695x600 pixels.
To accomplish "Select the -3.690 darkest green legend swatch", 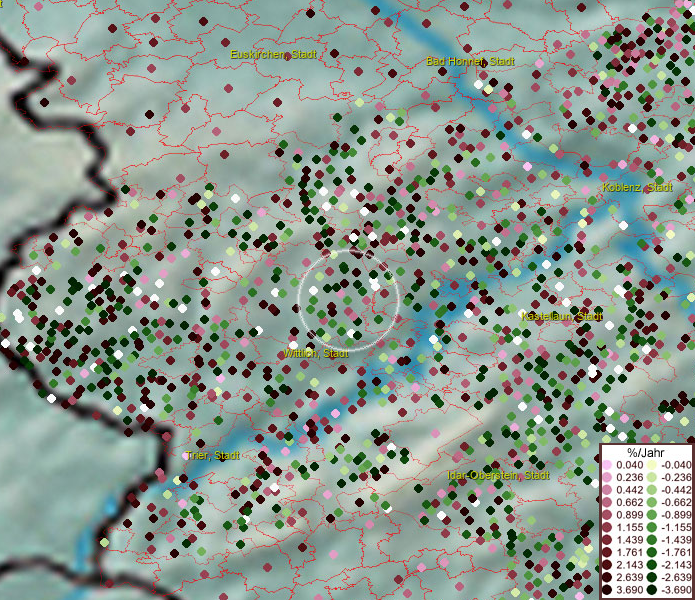I will [x=651, y=591].
